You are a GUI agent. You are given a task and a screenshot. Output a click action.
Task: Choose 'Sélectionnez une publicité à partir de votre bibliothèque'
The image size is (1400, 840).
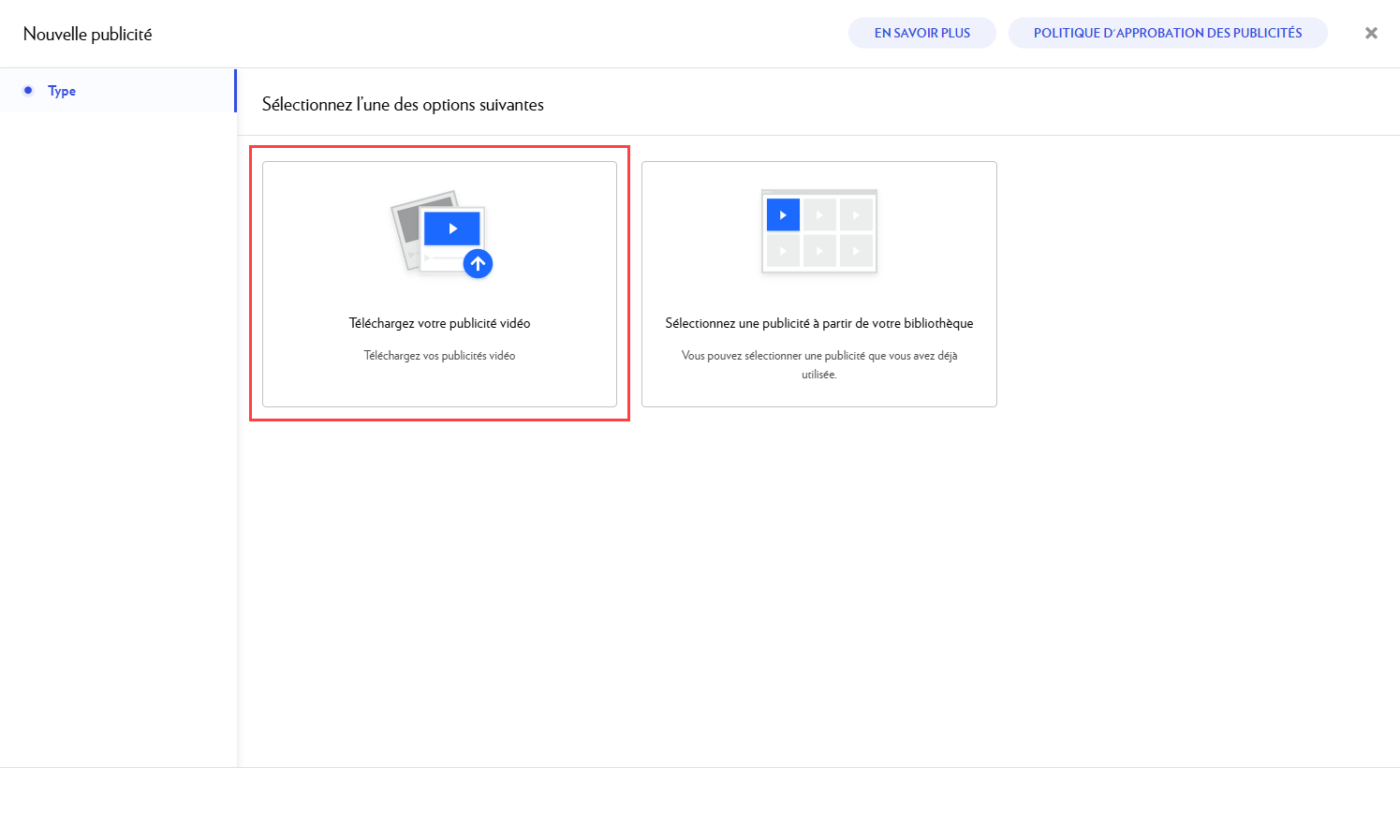coord(818,323)
